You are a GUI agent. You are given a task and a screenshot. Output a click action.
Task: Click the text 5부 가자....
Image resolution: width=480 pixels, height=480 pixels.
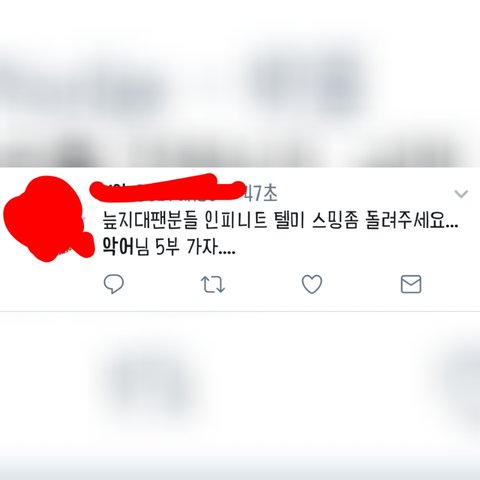tap(187, 247)
